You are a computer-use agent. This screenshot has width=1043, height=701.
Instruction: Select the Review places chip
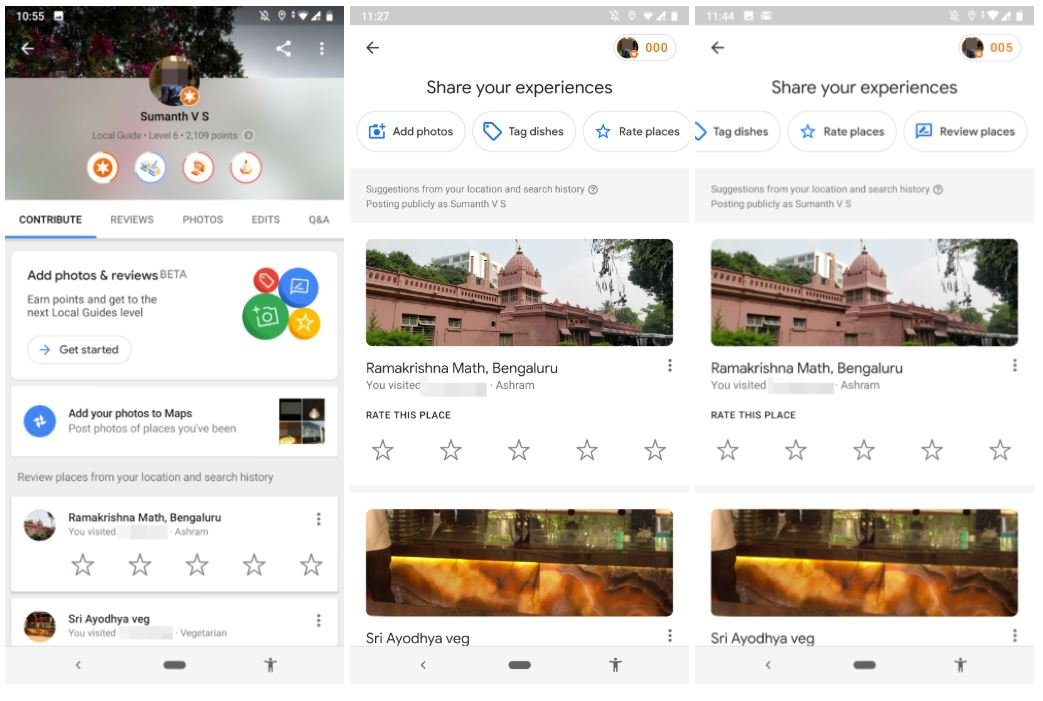tap(965, 131)
